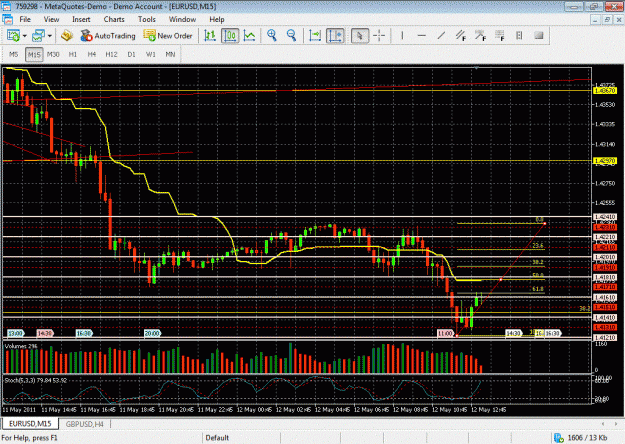Select the rectangle shape tool
The image size is (625, 444).
pyautogui.click(x=539, y=36)
